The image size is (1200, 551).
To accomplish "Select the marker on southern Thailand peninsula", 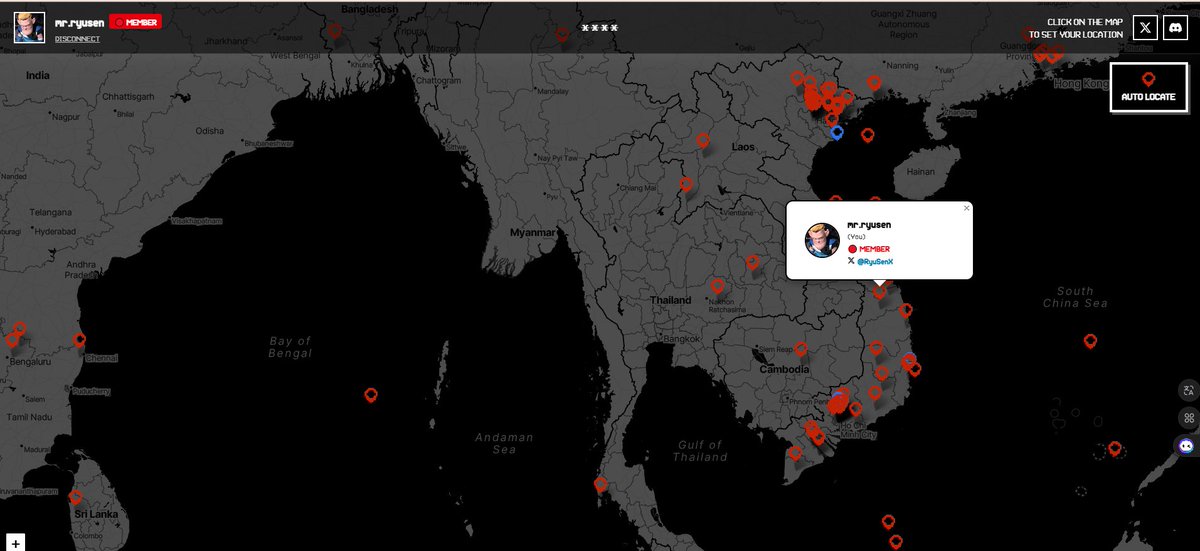I will click(x=600, y=485).
